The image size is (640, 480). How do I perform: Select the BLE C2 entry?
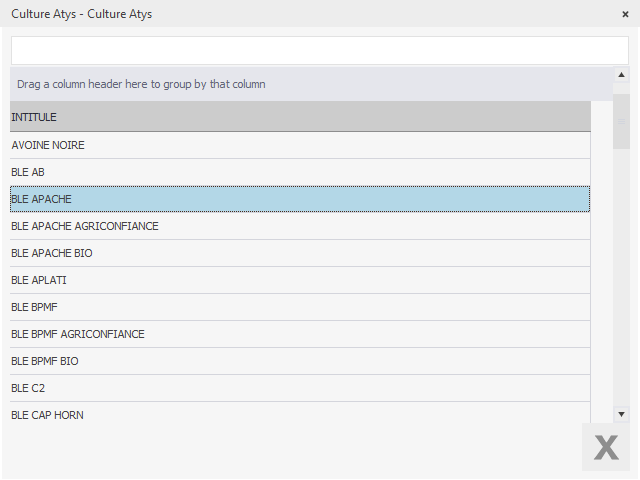(300, 388)
